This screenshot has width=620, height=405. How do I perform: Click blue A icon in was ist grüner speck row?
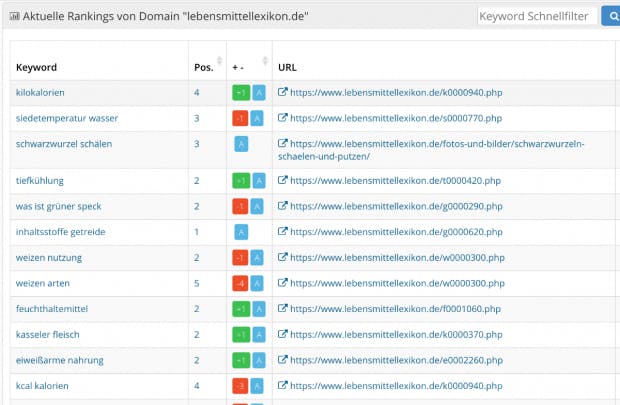(x=257, y=206)
